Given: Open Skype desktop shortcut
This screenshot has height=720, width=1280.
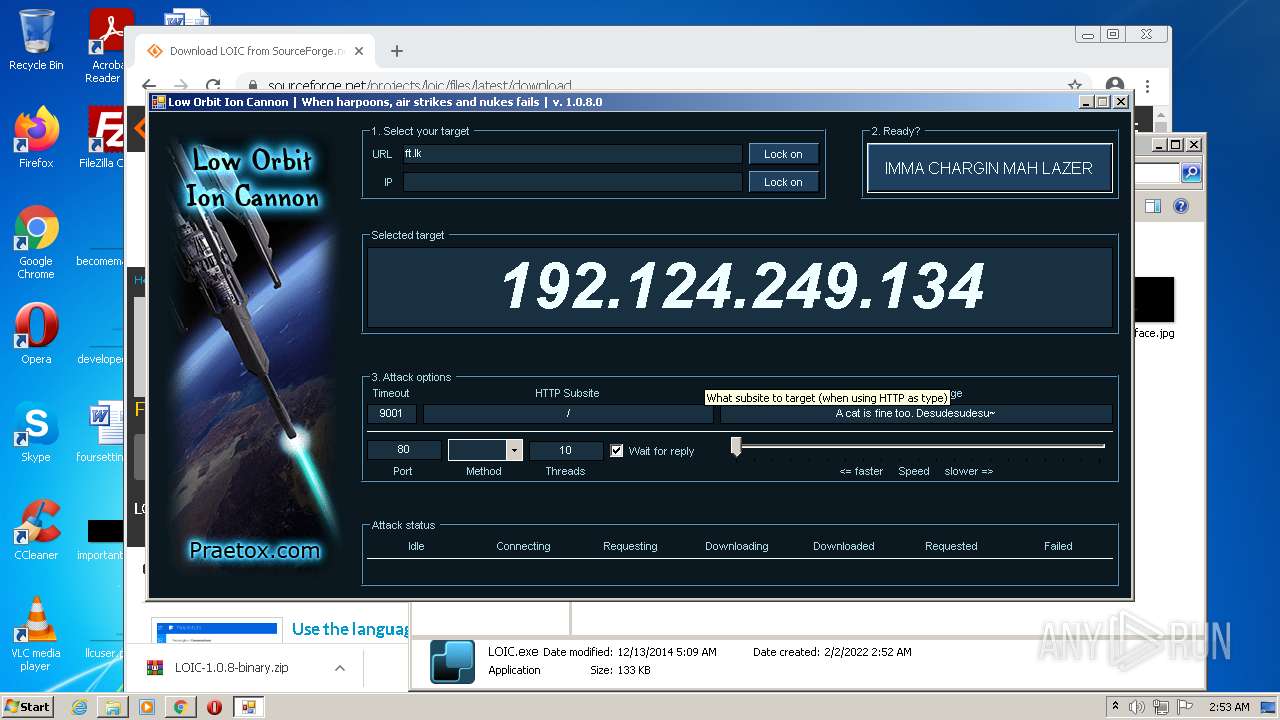Looking at the screenshot, I should click(x=36, y=432).
